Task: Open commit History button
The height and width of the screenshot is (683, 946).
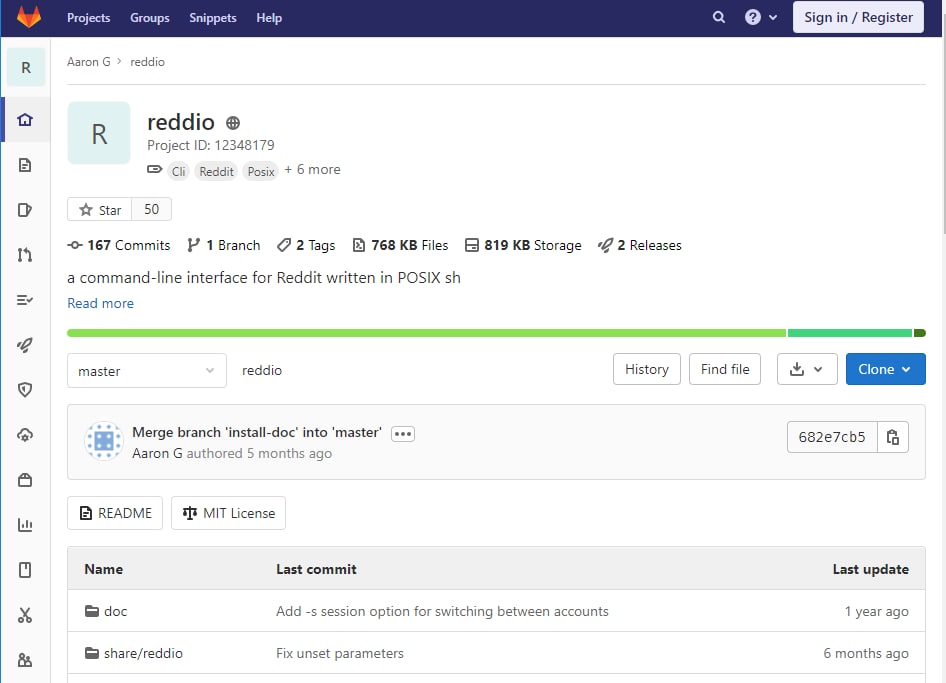Action: coord(647,369)
